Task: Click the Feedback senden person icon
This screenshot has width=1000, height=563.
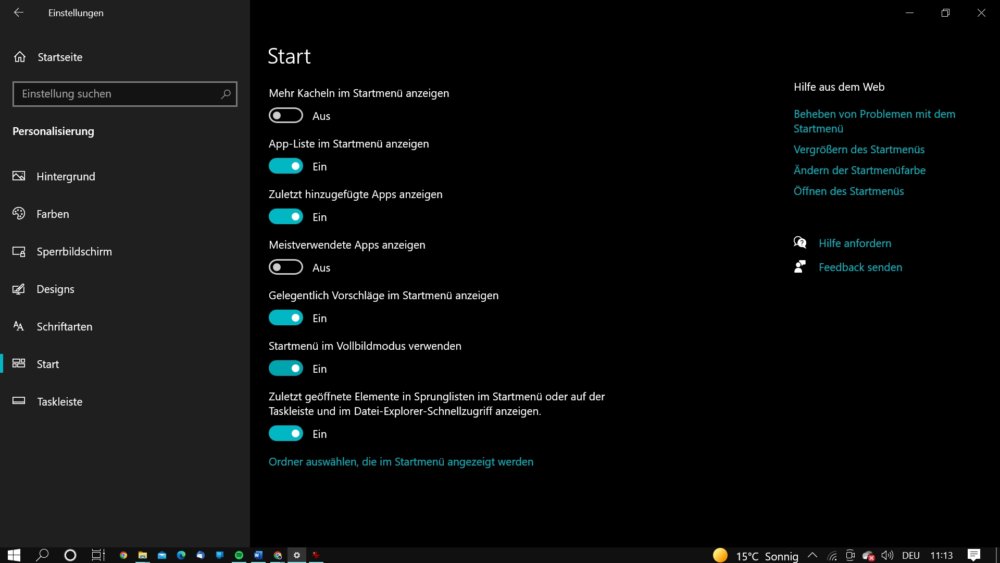Action: point(800,267)
